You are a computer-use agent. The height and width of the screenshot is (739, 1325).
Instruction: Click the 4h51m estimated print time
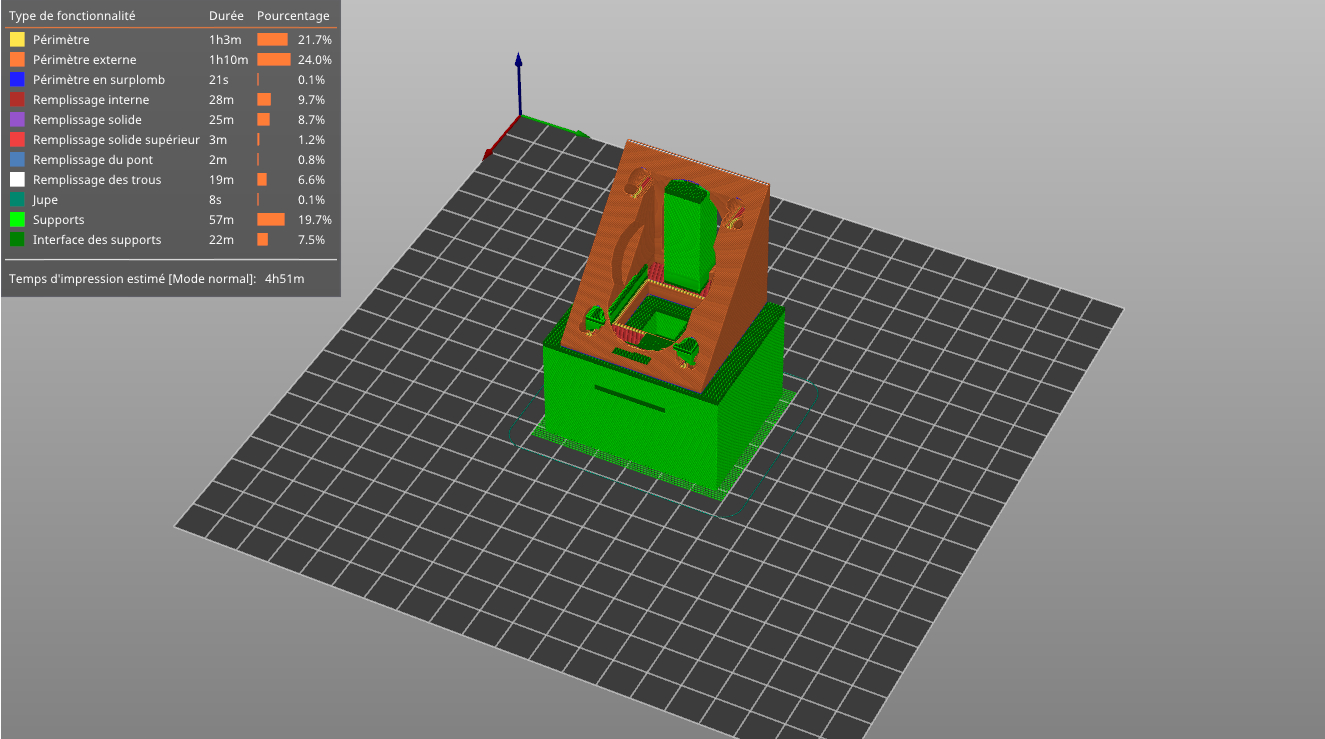point(284,279)
